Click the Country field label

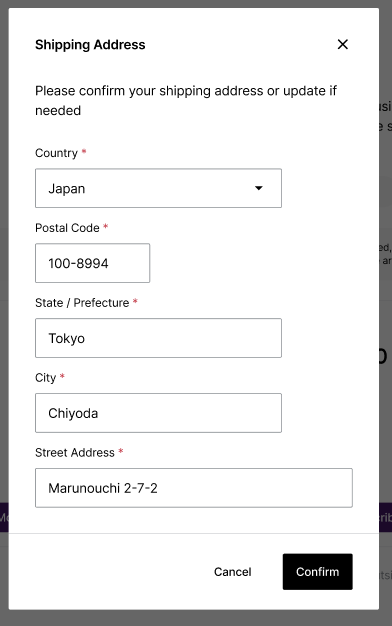point(56,153)
